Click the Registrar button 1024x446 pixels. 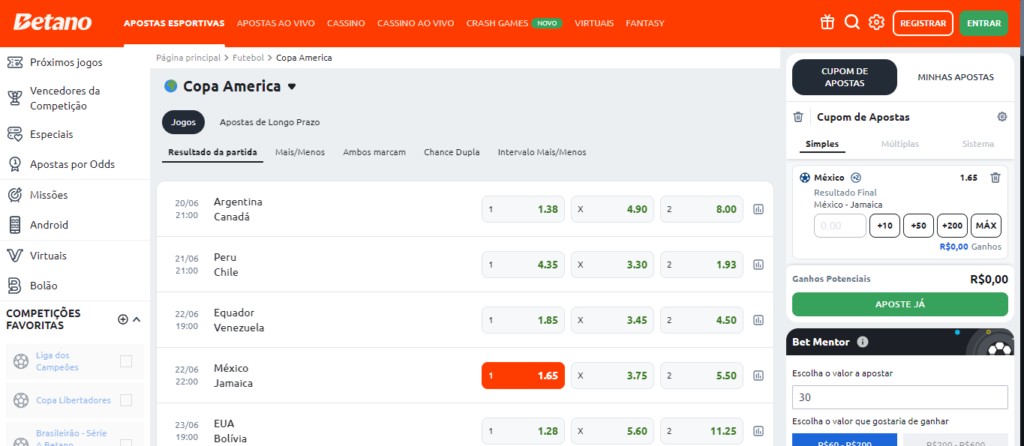coord(923,23)
